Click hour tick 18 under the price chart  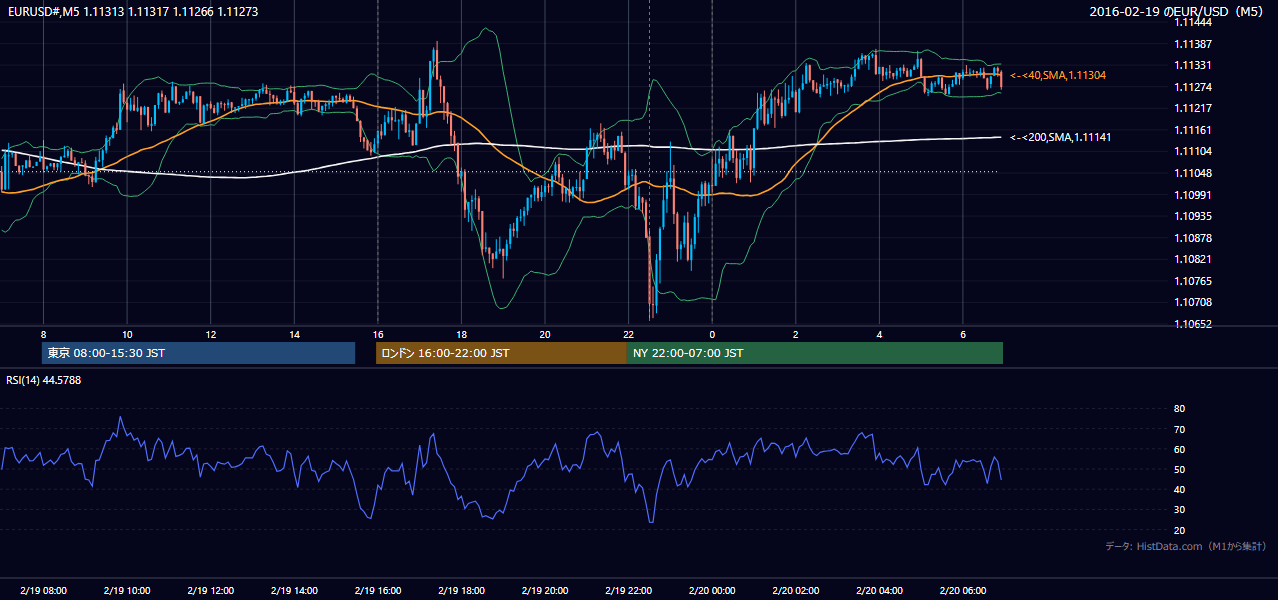[461, 334]
